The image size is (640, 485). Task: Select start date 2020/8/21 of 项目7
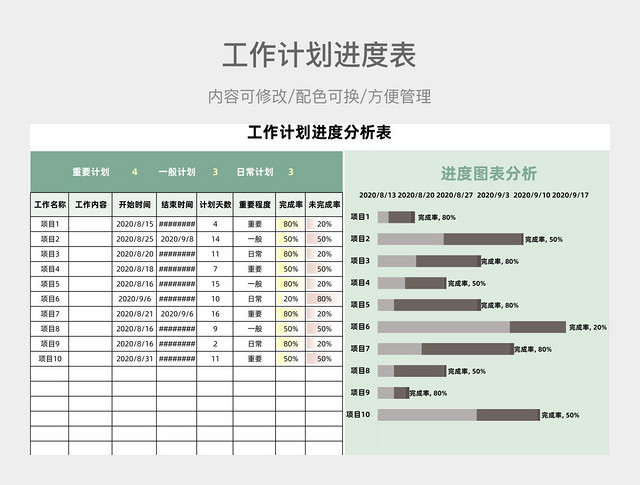click(x=134, y=314)
